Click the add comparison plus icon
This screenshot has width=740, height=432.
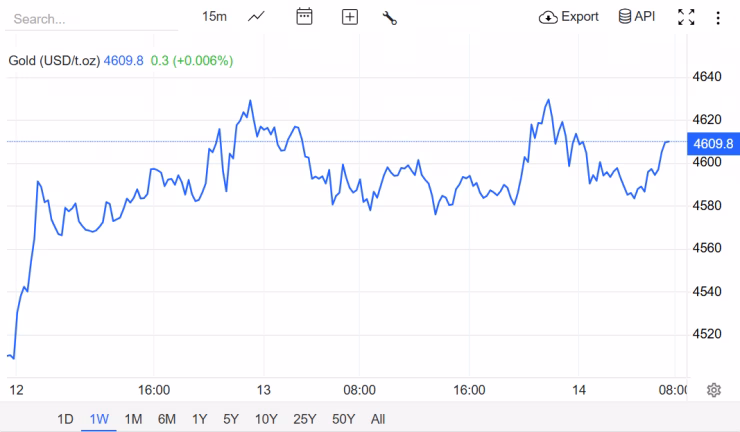click(x=349, y=17)
